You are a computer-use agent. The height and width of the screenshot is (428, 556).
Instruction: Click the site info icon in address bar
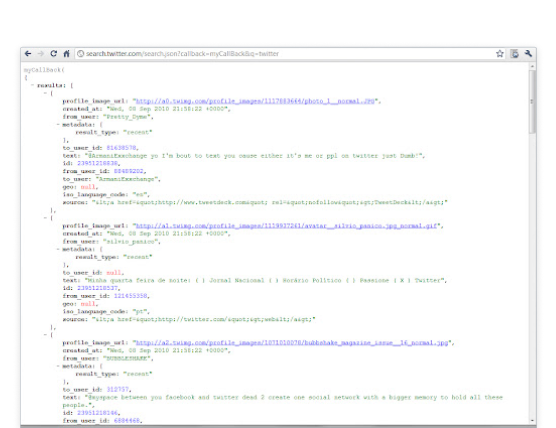coord(80,54)
